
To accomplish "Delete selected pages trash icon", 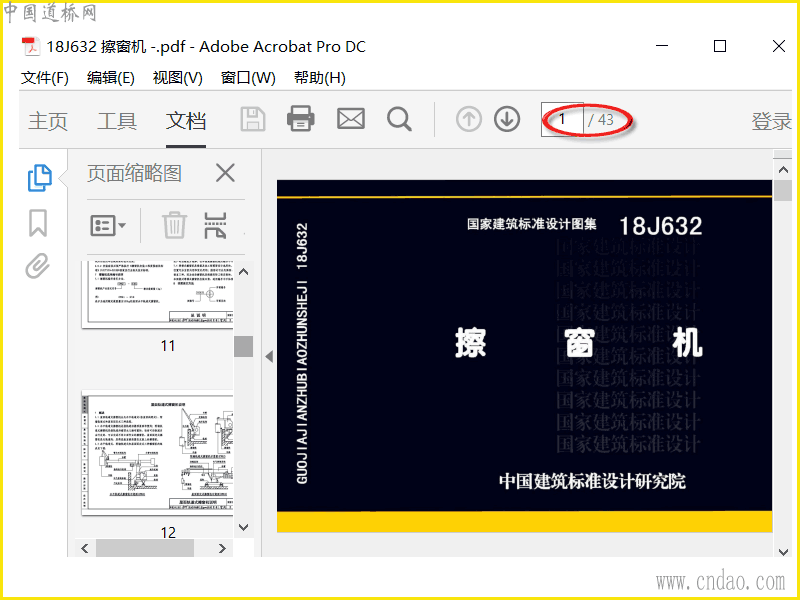I will [174, 225].
